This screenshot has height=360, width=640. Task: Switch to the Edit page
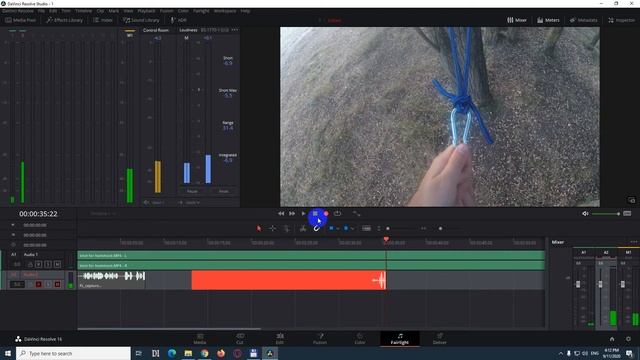click(x=280, y=339)
